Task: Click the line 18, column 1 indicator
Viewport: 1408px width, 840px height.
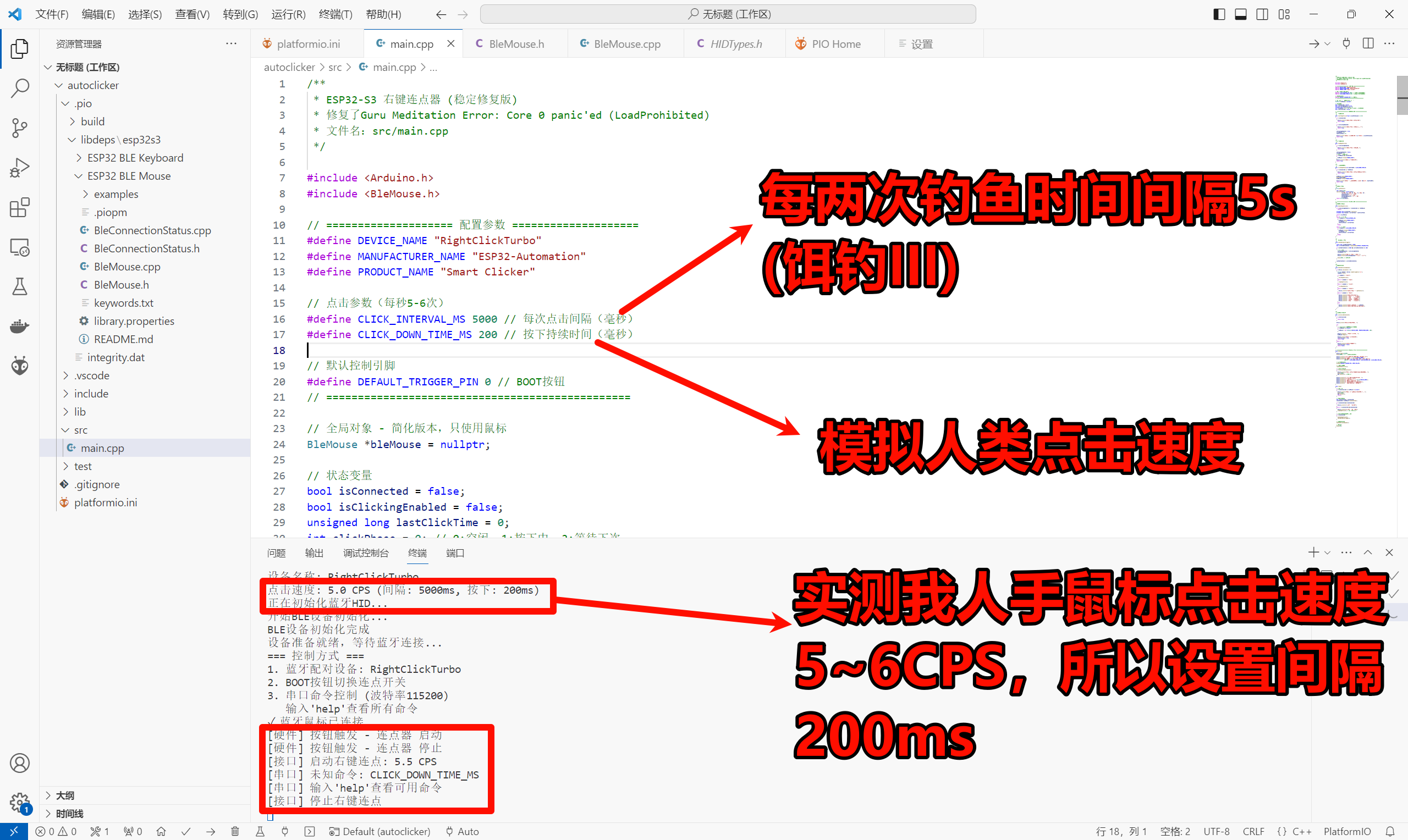Action: 1121,832
